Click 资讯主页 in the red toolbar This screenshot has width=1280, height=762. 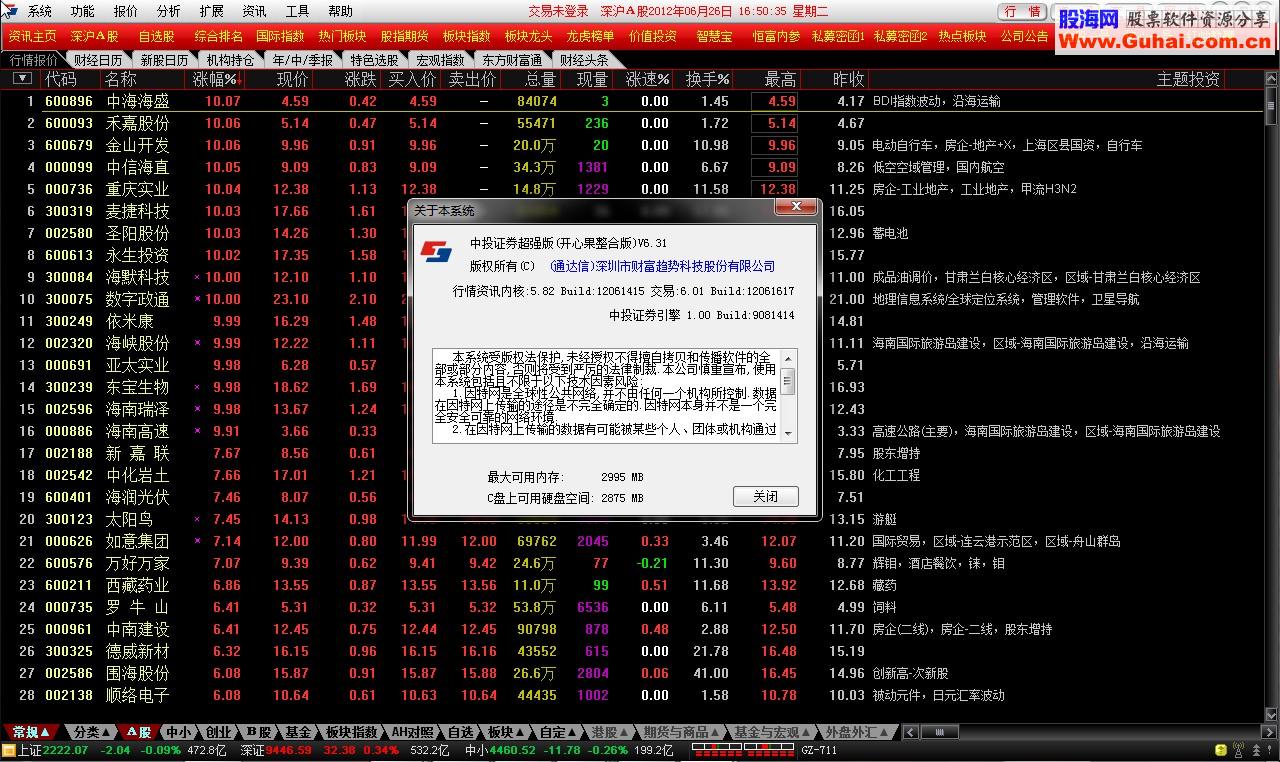32,36
